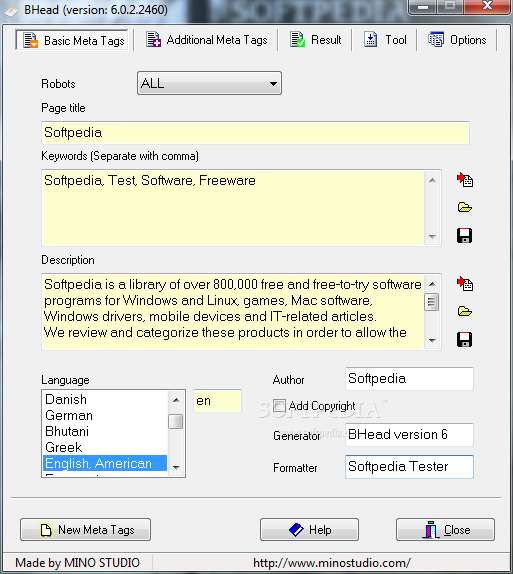Paste clipboard into Description field icon
The width and height of the screenshot is (513, 574).
pyautogui.click(x=465, y=284)
